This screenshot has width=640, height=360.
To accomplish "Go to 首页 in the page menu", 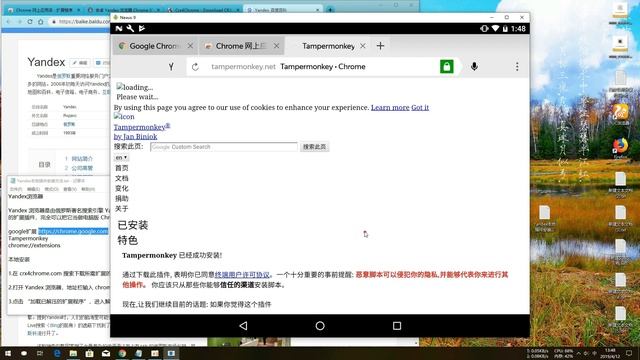I will [x=122, y=168].
